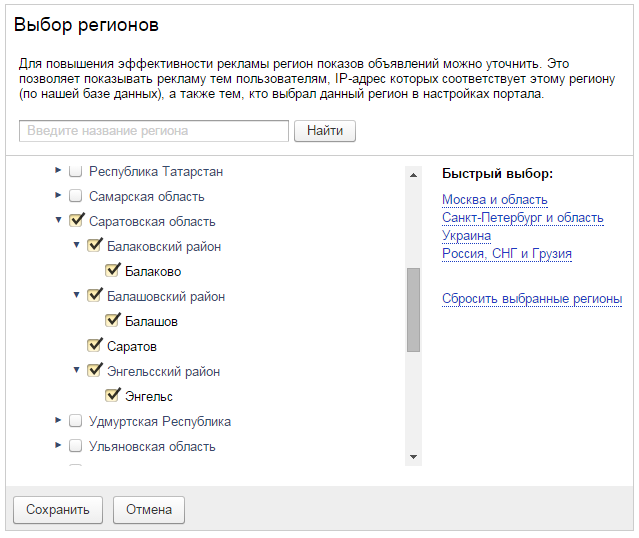
Task: Deselect the Саратов checkbox
Action: [x=94, y=346]
